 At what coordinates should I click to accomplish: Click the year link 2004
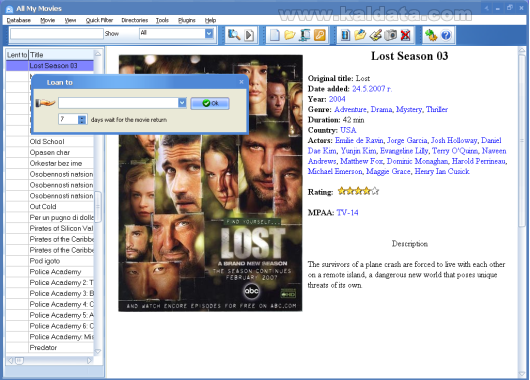[337, 99]
